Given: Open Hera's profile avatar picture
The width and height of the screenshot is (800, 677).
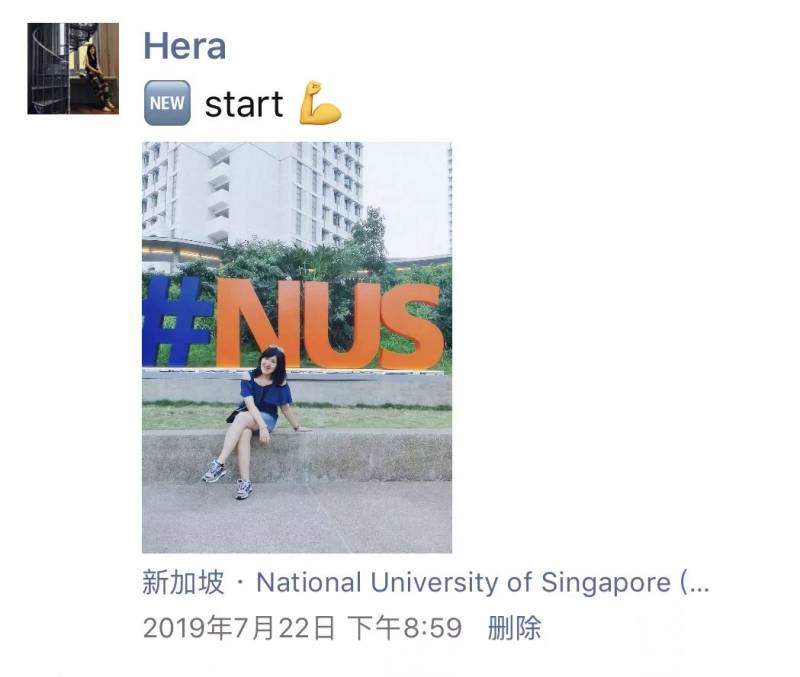Looking at the screenshot, I should (73, 68).
